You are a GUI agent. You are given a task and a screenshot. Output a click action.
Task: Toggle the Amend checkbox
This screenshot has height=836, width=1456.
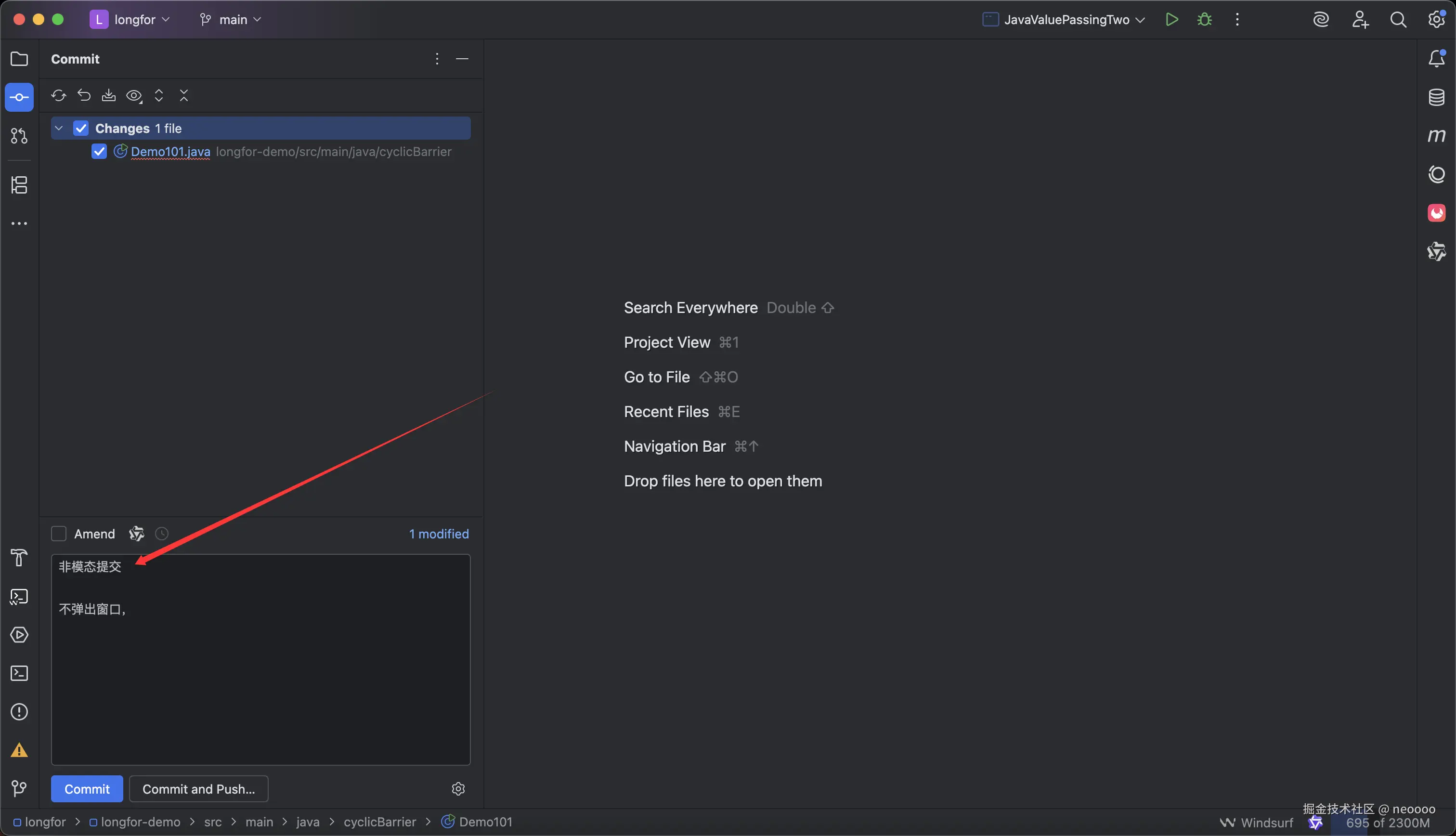pyautogui.click(x=59, y=534)
